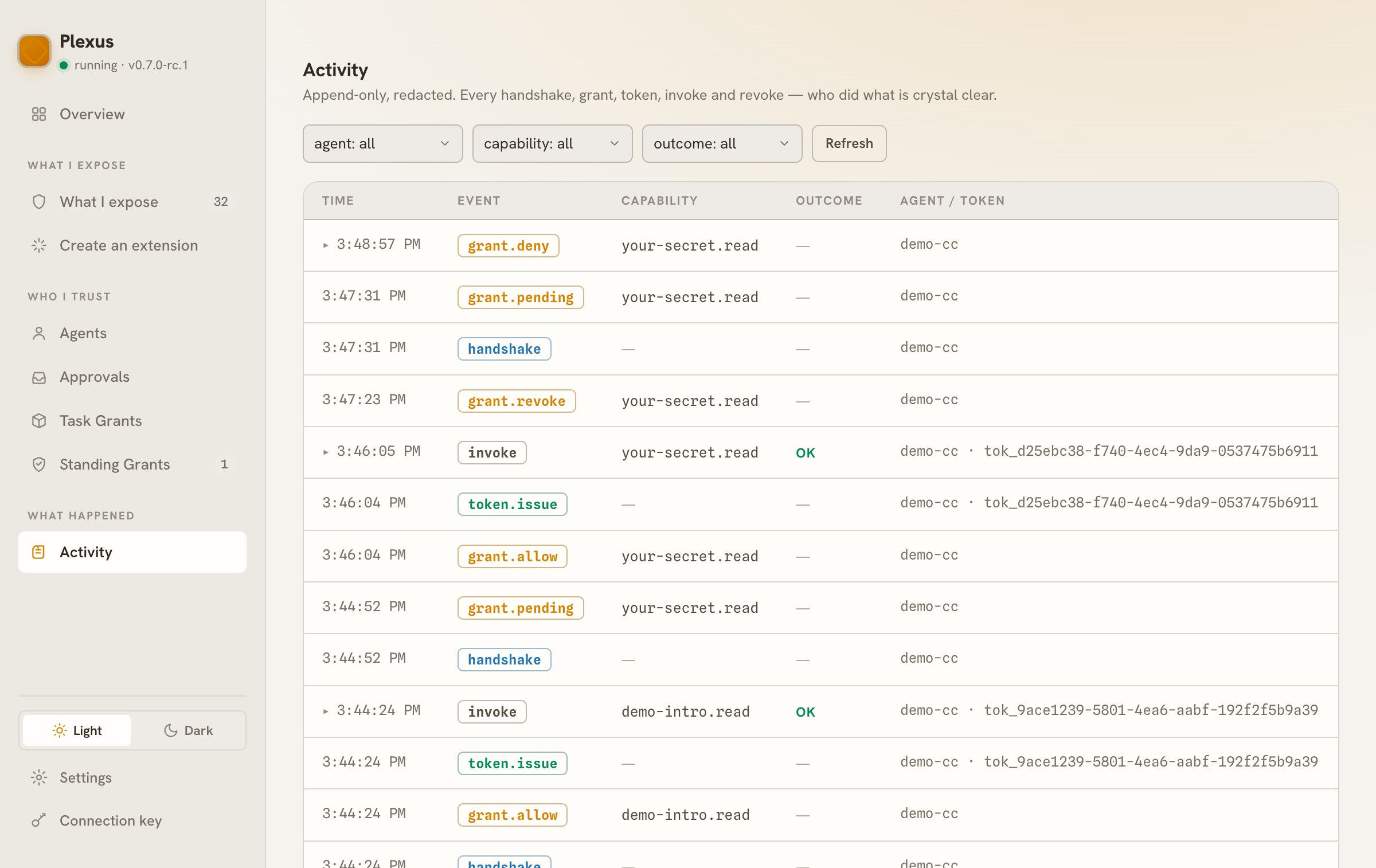Click the Settings gear icon
The width and height of the screenshot is (1376, 868).
coord(39,777)
